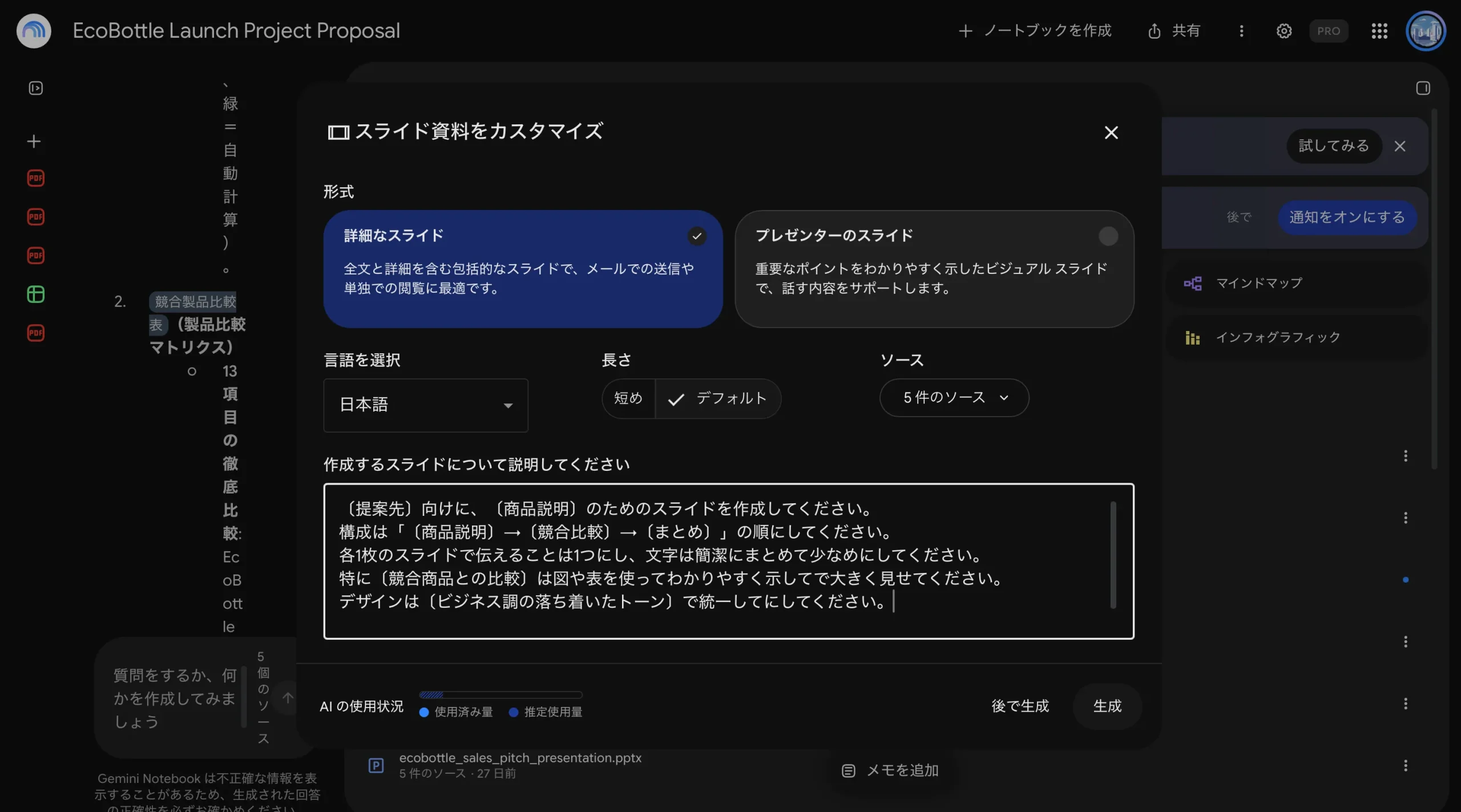Click the NotebookLM logo icon
1461x812 pixels.
(34, 31)
